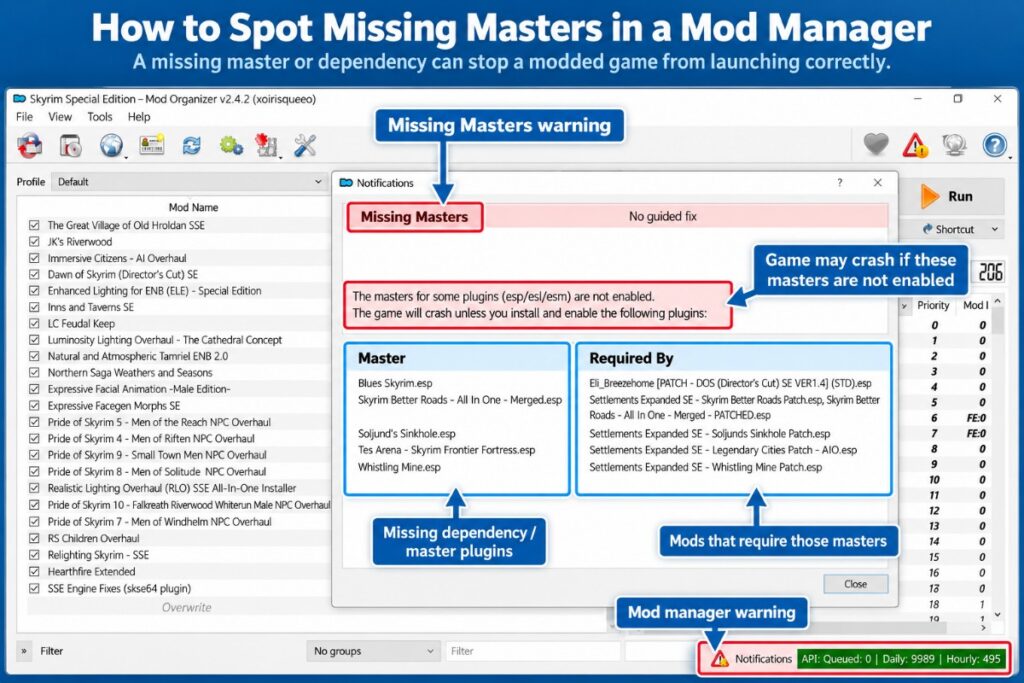Screen dimensions: 1024x683
Task: Click the update globe icon in toolbar
Action: coord(954,145)
